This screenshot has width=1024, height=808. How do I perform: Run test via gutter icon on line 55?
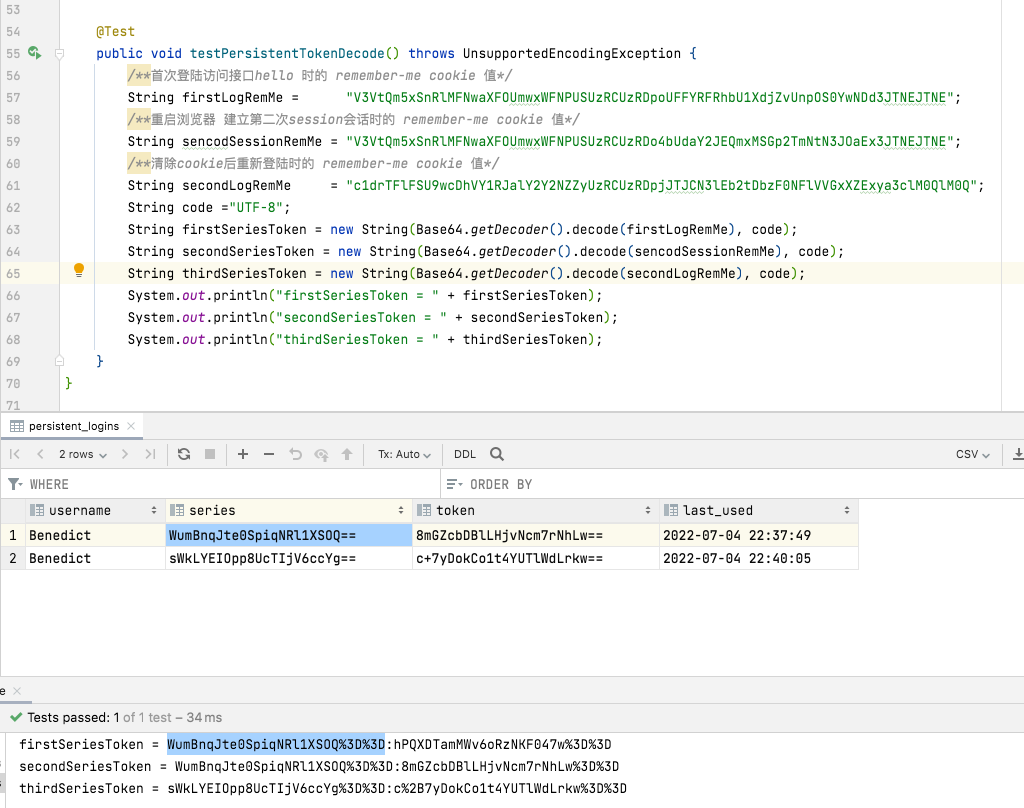(x=34, y=53)
